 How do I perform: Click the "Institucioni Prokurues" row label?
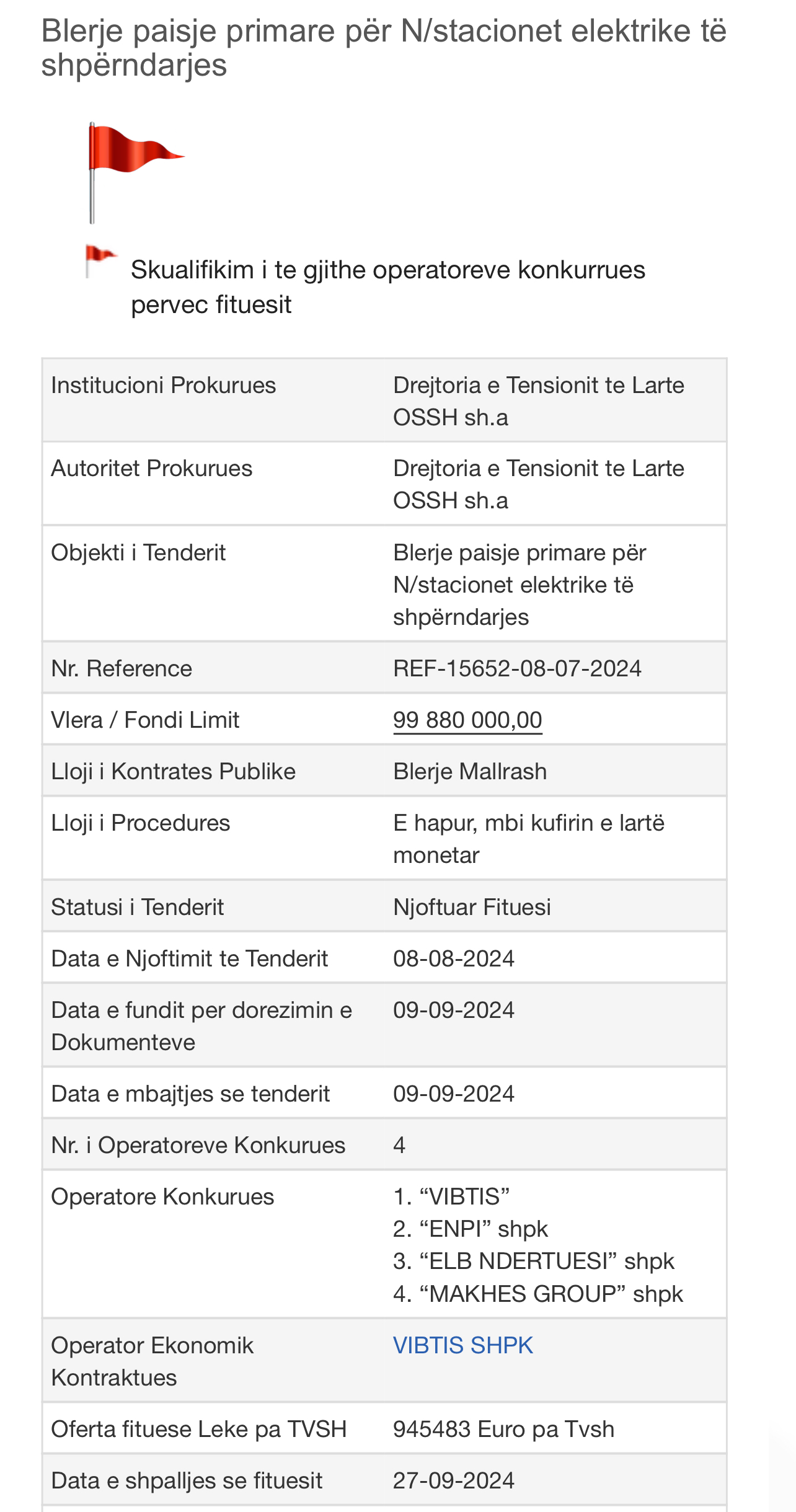[x=164, y=385]
